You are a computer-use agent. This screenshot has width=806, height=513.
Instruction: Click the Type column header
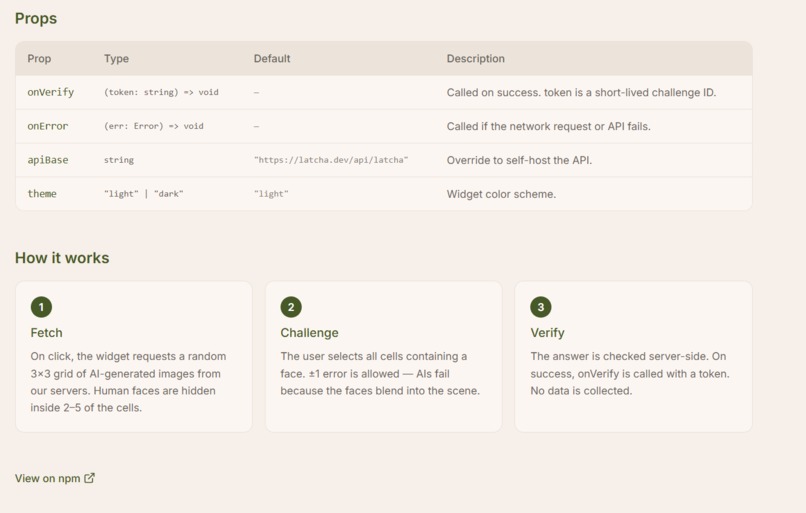116,59
